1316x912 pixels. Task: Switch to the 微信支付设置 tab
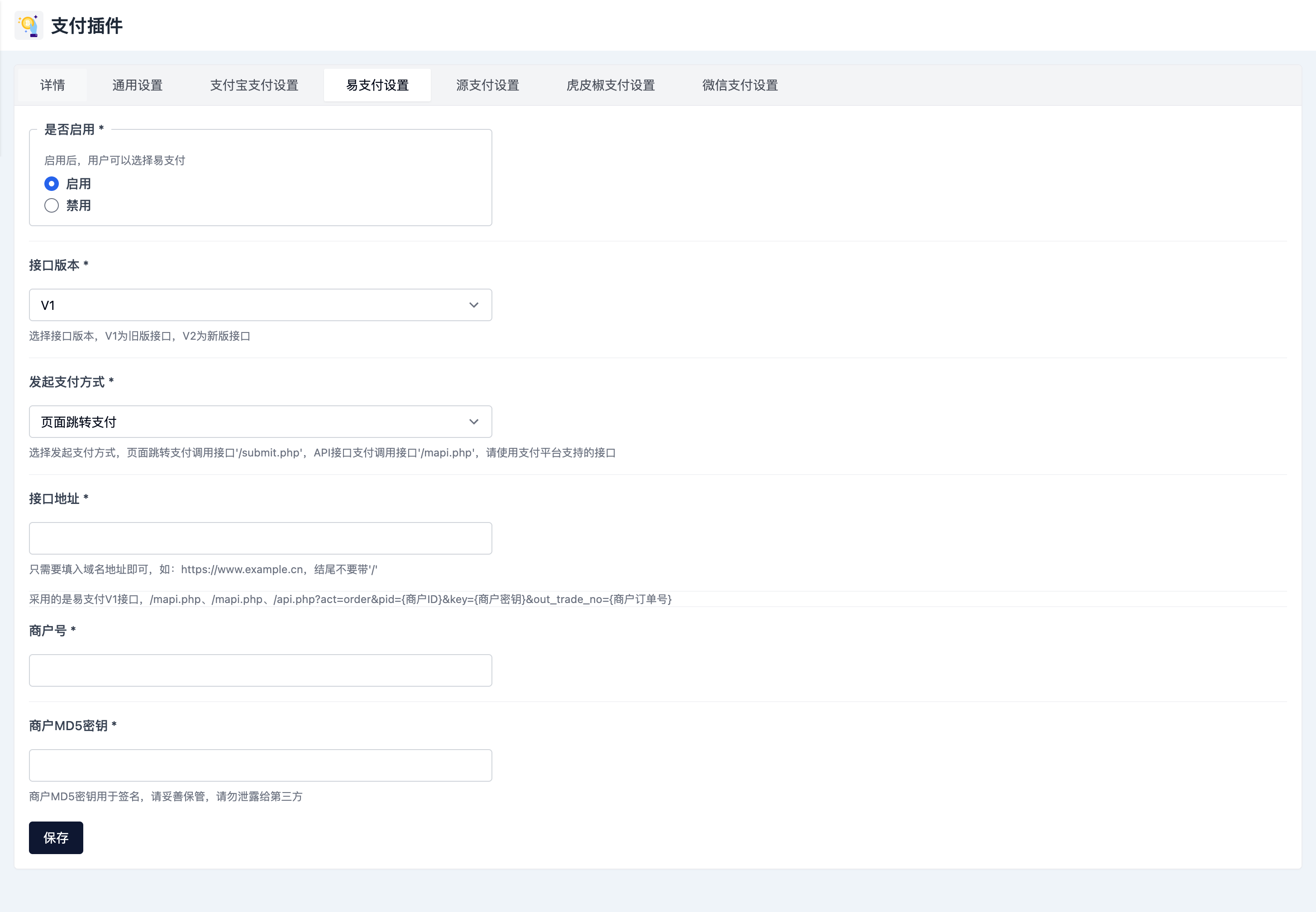click(740, 85)
